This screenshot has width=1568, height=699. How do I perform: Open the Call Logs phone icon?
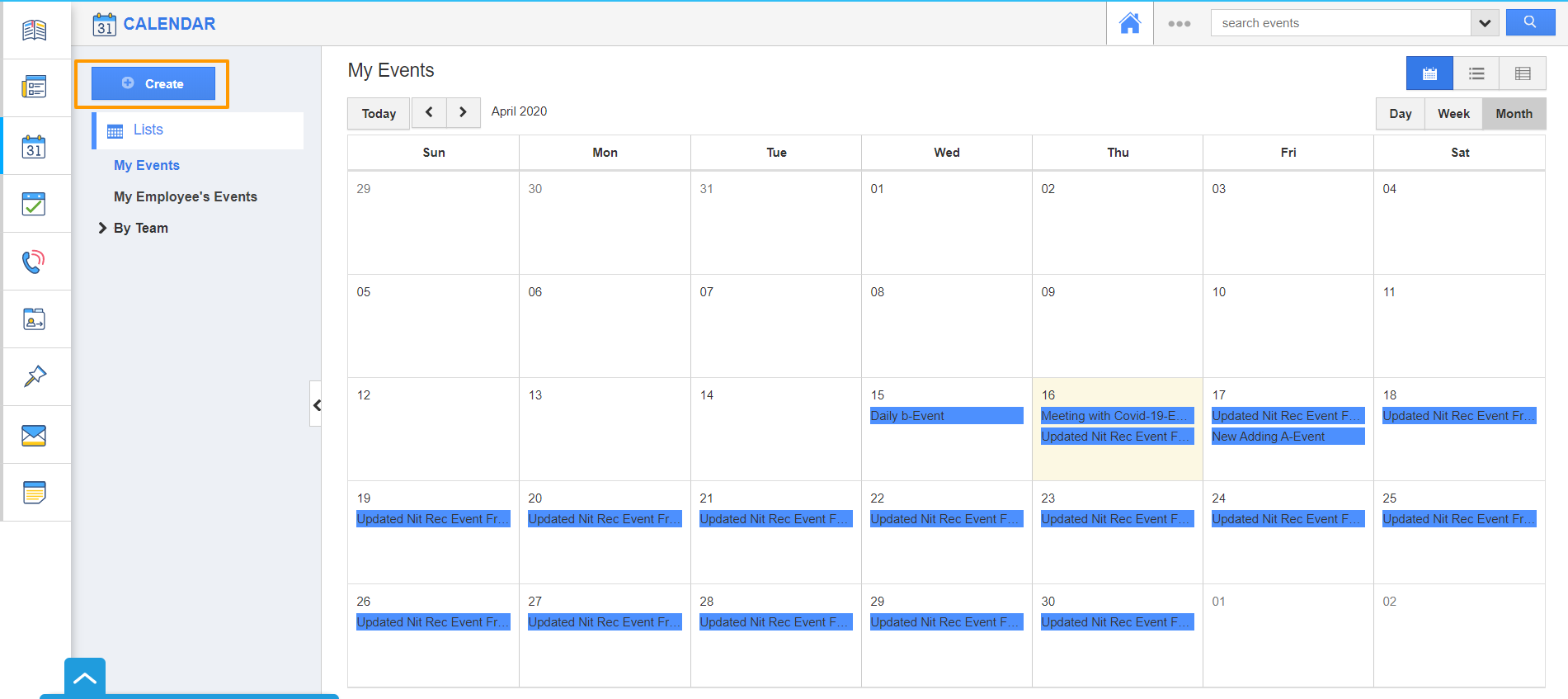[x=34, y=262]
